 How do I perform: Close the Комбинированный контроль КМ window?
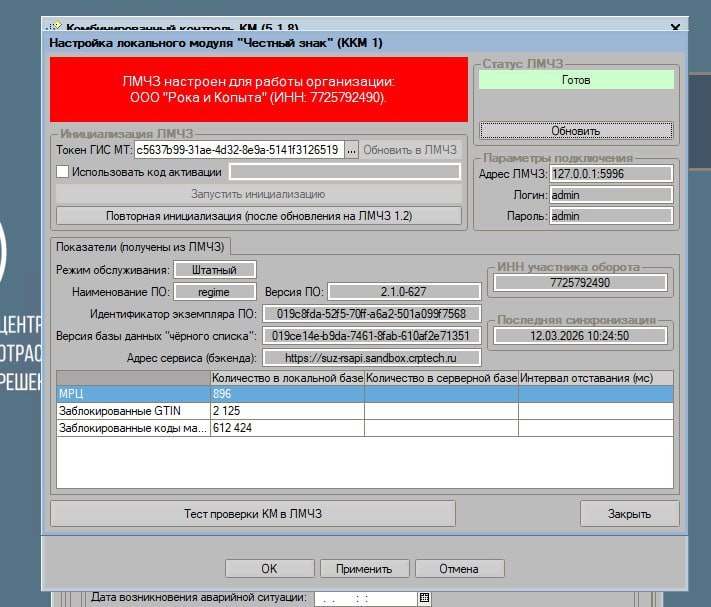675,27
